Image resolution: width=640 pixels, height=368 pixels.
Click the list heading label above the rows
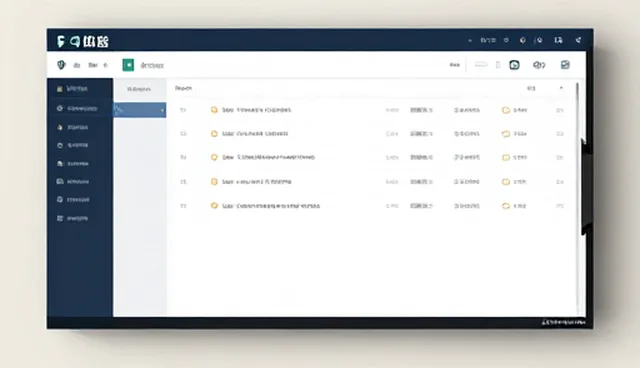coord(183,88)
